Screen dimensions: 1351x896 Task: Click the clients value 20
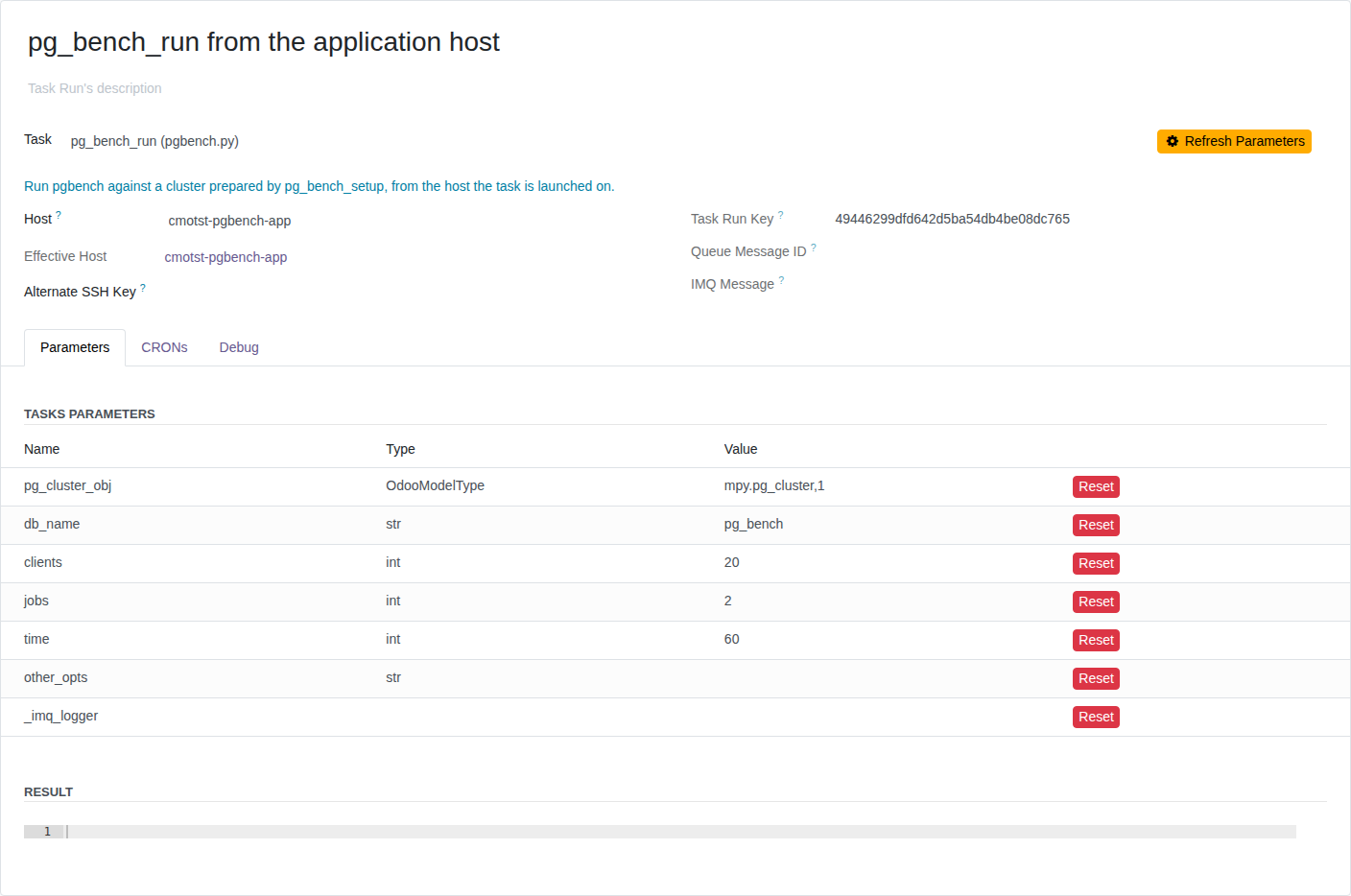coord(731,562)
